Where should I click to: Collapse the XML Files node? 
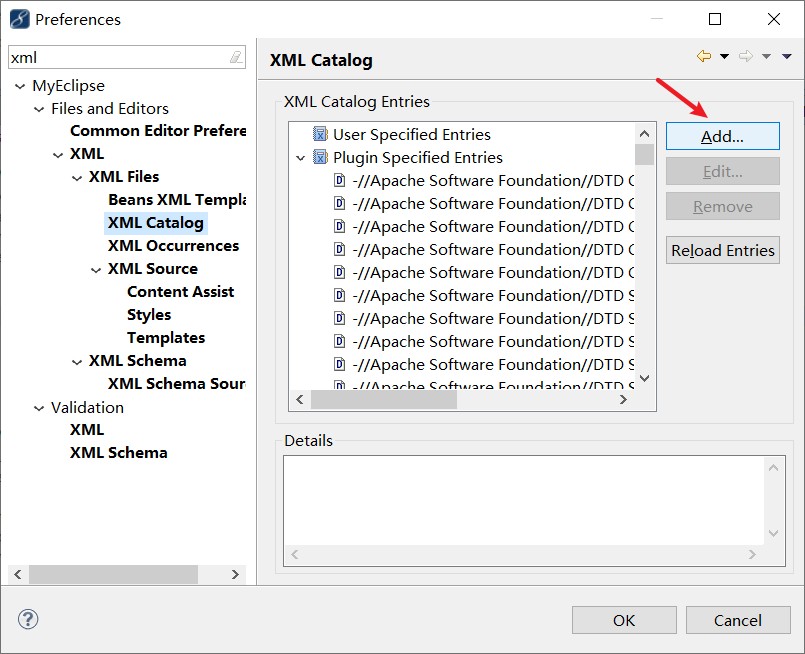tap(77, 178)
